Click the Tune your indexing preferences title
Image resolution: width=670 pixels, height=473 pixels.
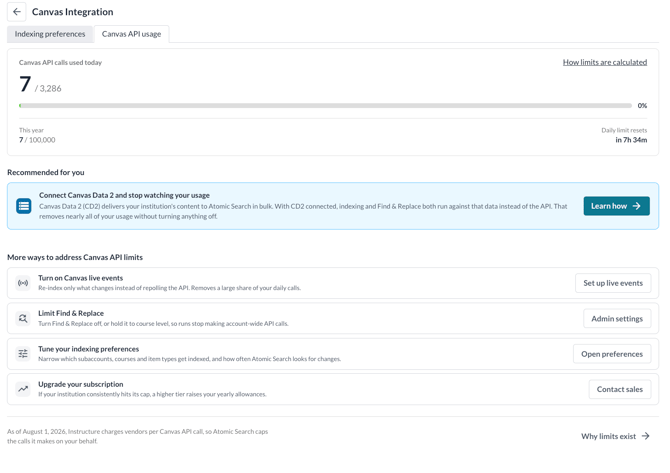88,349
